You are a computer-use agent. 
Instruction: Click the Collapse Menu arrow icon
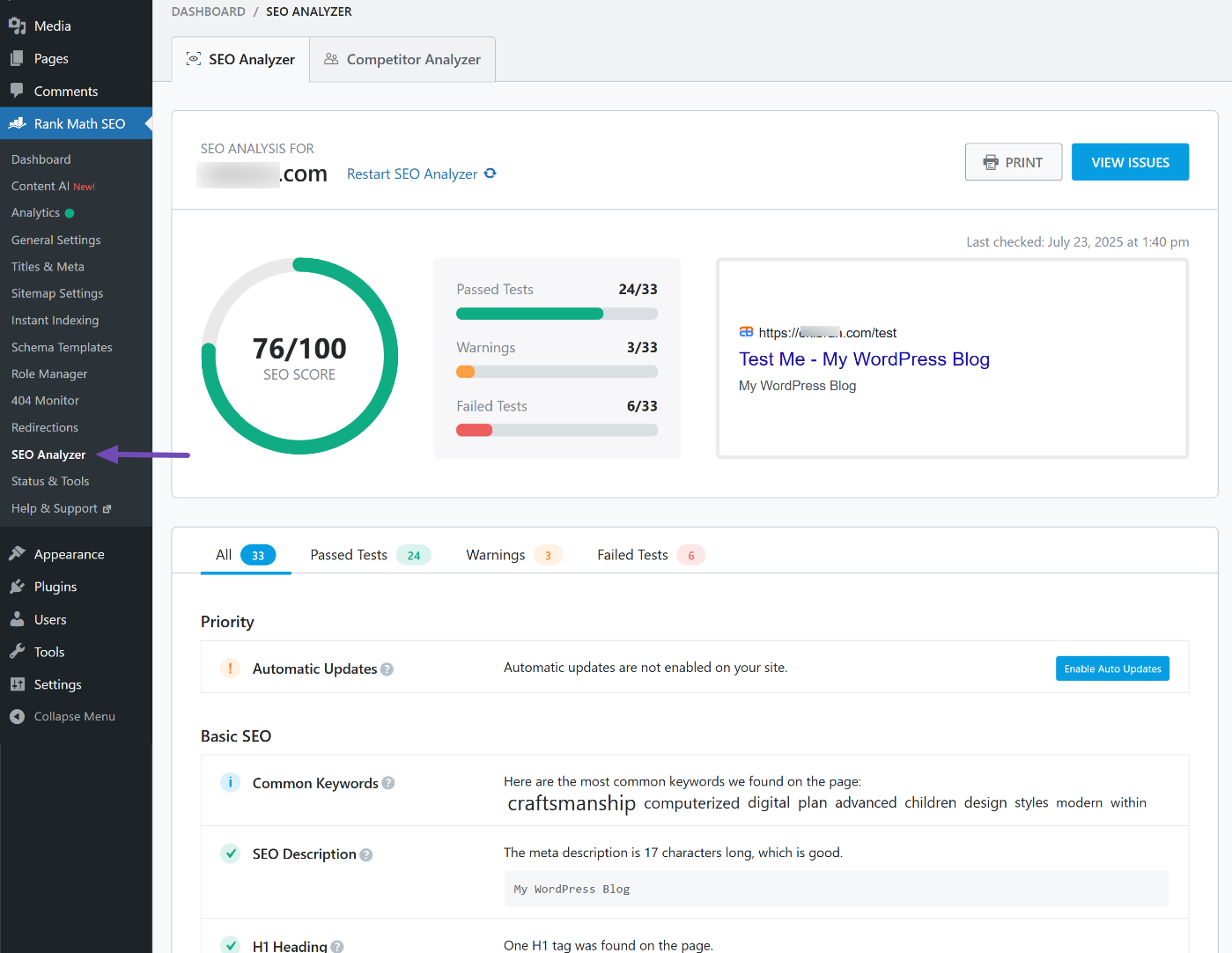click(x=17, y=717)
